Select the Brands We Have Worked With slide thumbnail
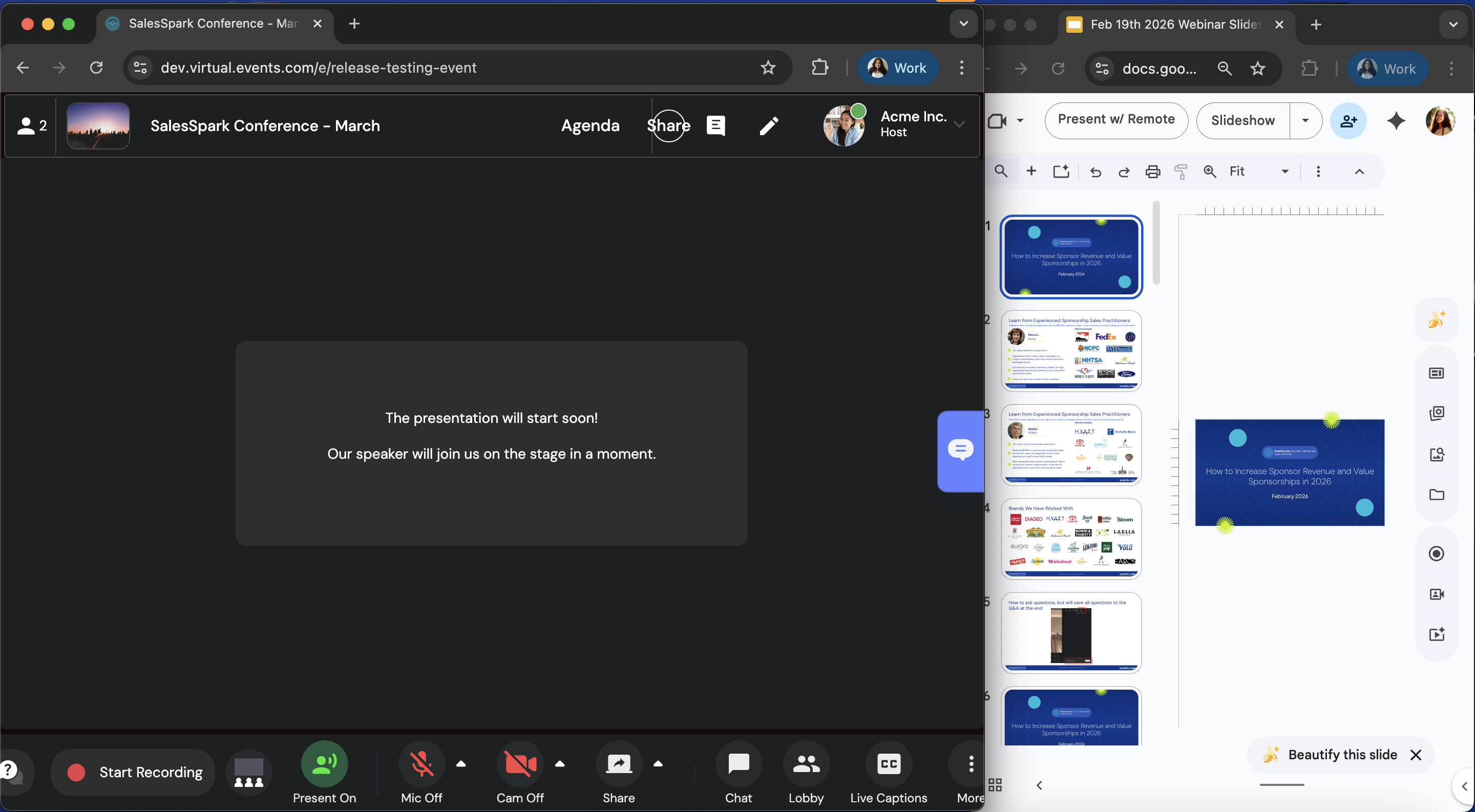 pyautogui.click(x=1071, y=538)
